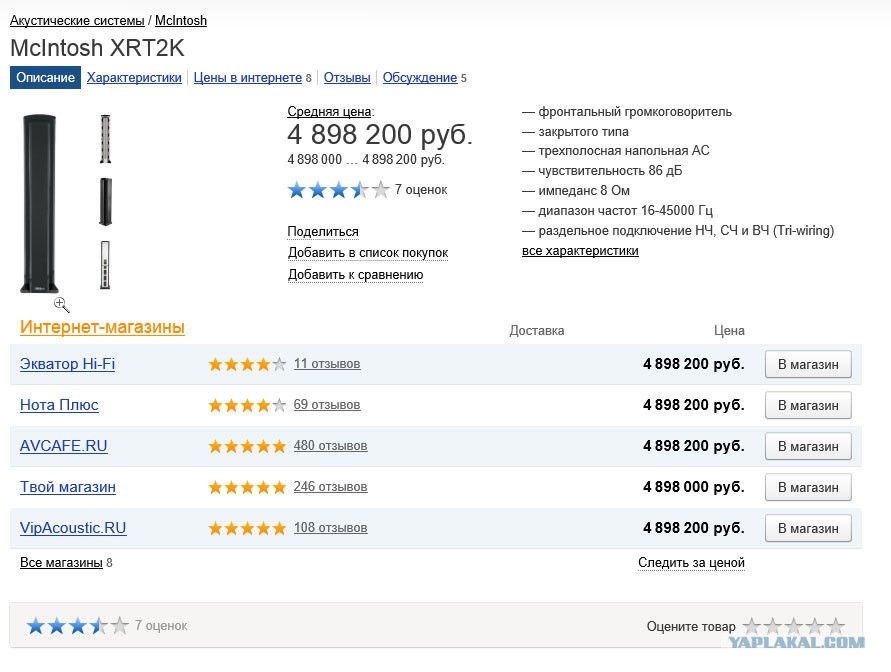The height and width of the screenshot is (672, 891).
Task: Open the AVCAFE.RU store link
Action: tap(64, 446)
